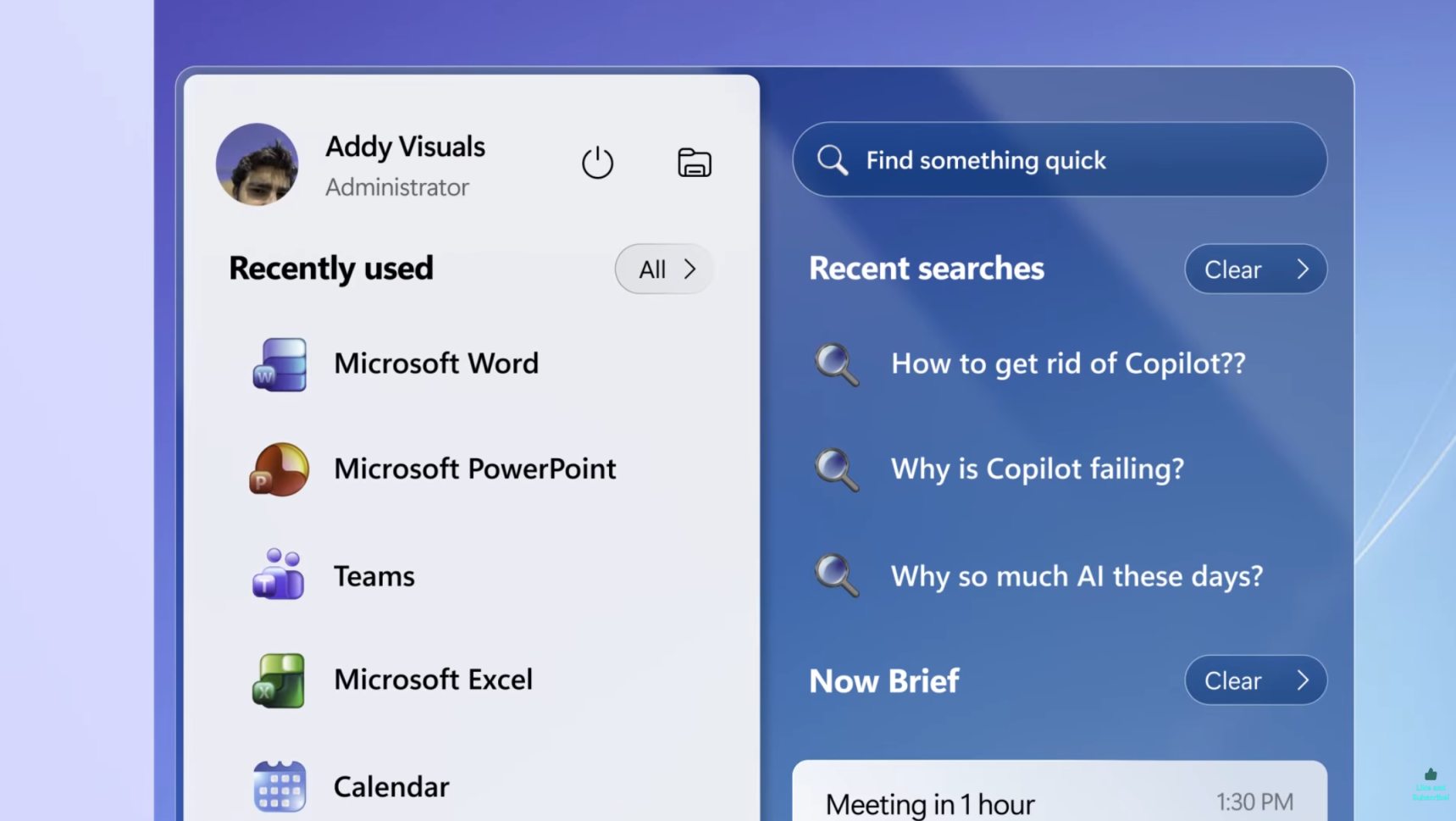
Task: Open the Calendar app icon
Action: pyautogui.click(x=280, y=786)
